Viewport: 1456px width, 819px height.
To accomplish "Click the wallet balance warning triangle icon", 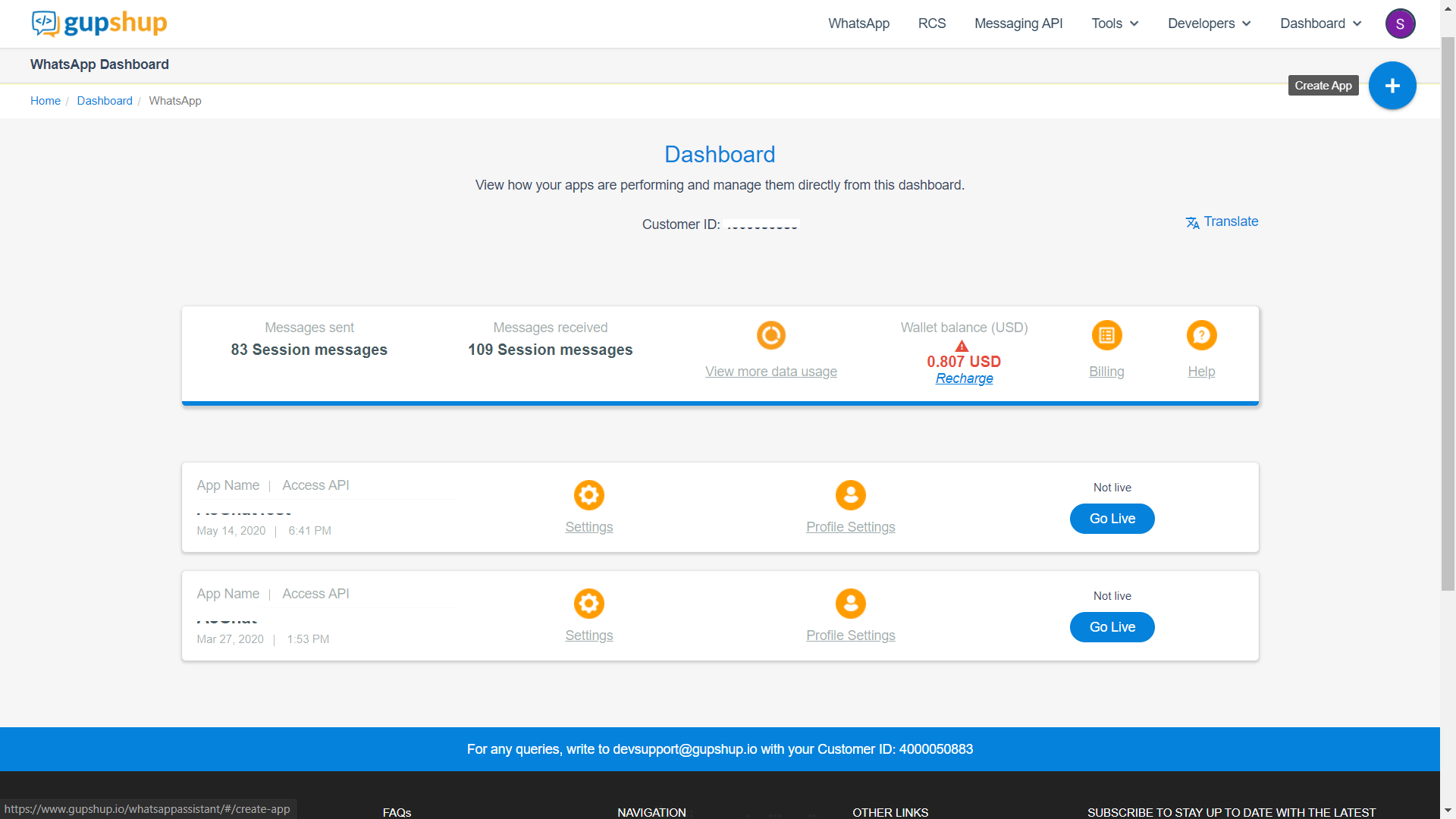I will click(962, 346).
